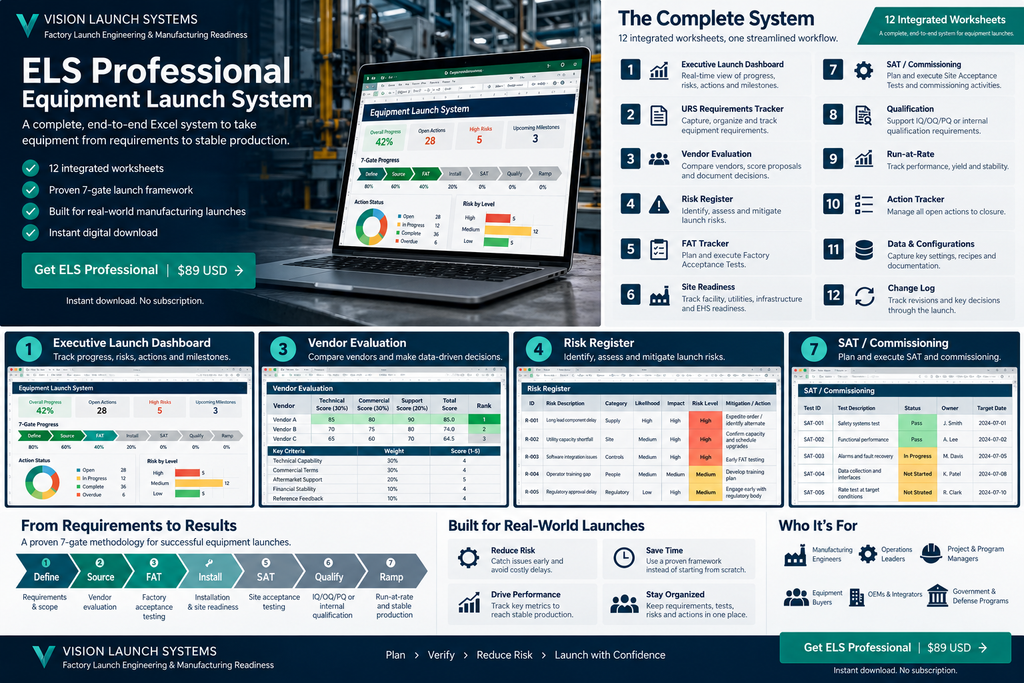Click the Operations Leaders gear icon
1024x683 pixels.
coord(868,554)
